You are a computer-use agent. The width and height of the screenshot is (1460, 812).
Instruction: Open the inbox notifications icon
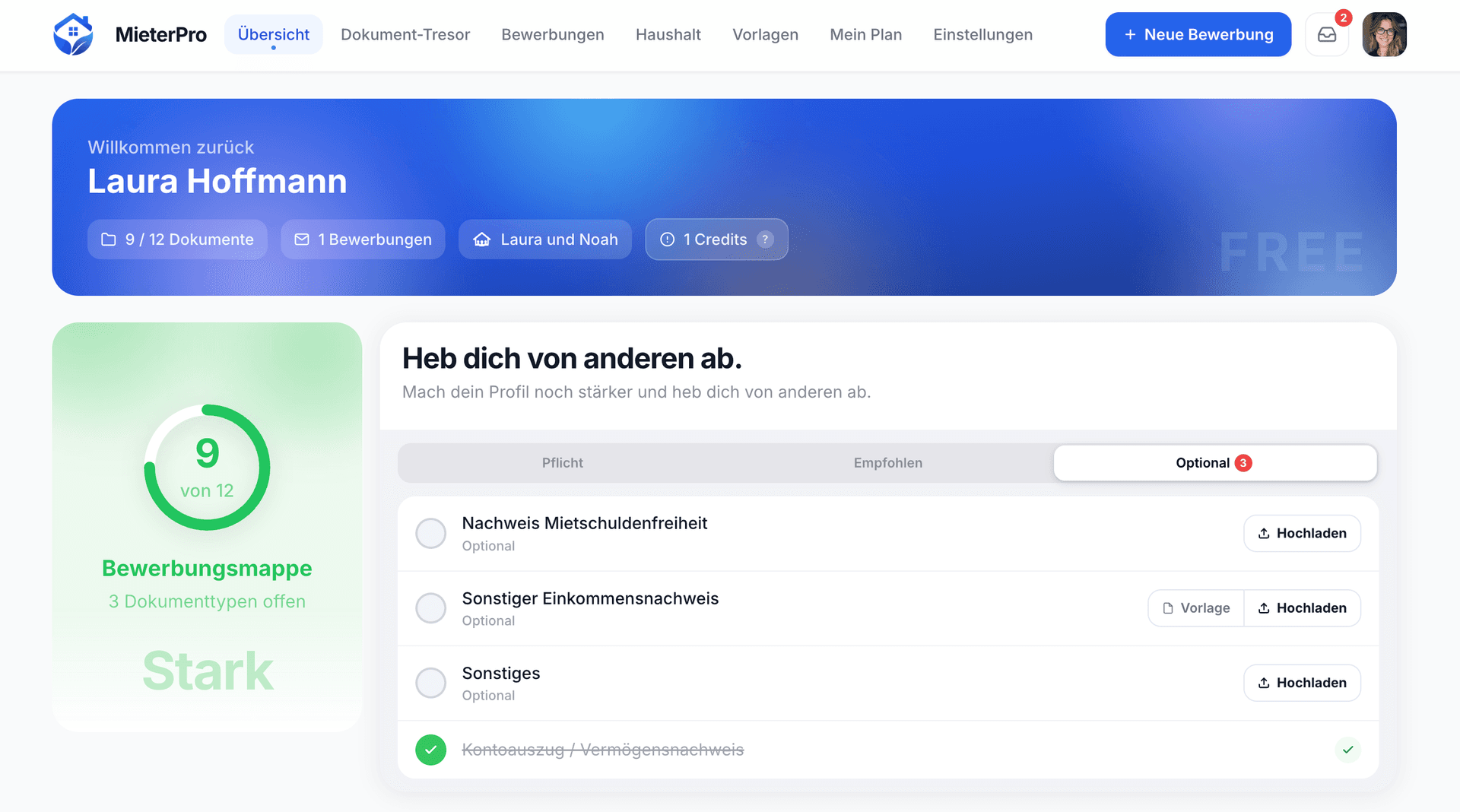point(1327,34)
